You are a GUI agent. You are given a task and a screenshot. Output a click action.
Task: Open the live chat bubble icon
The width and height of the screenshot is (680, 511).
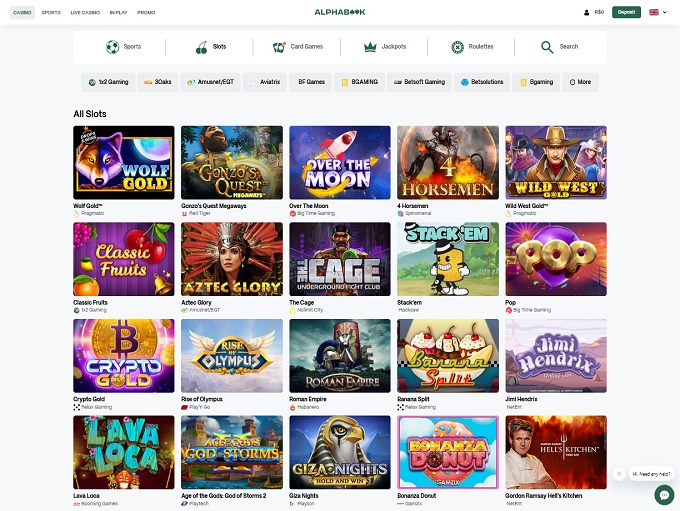[663, 494]
